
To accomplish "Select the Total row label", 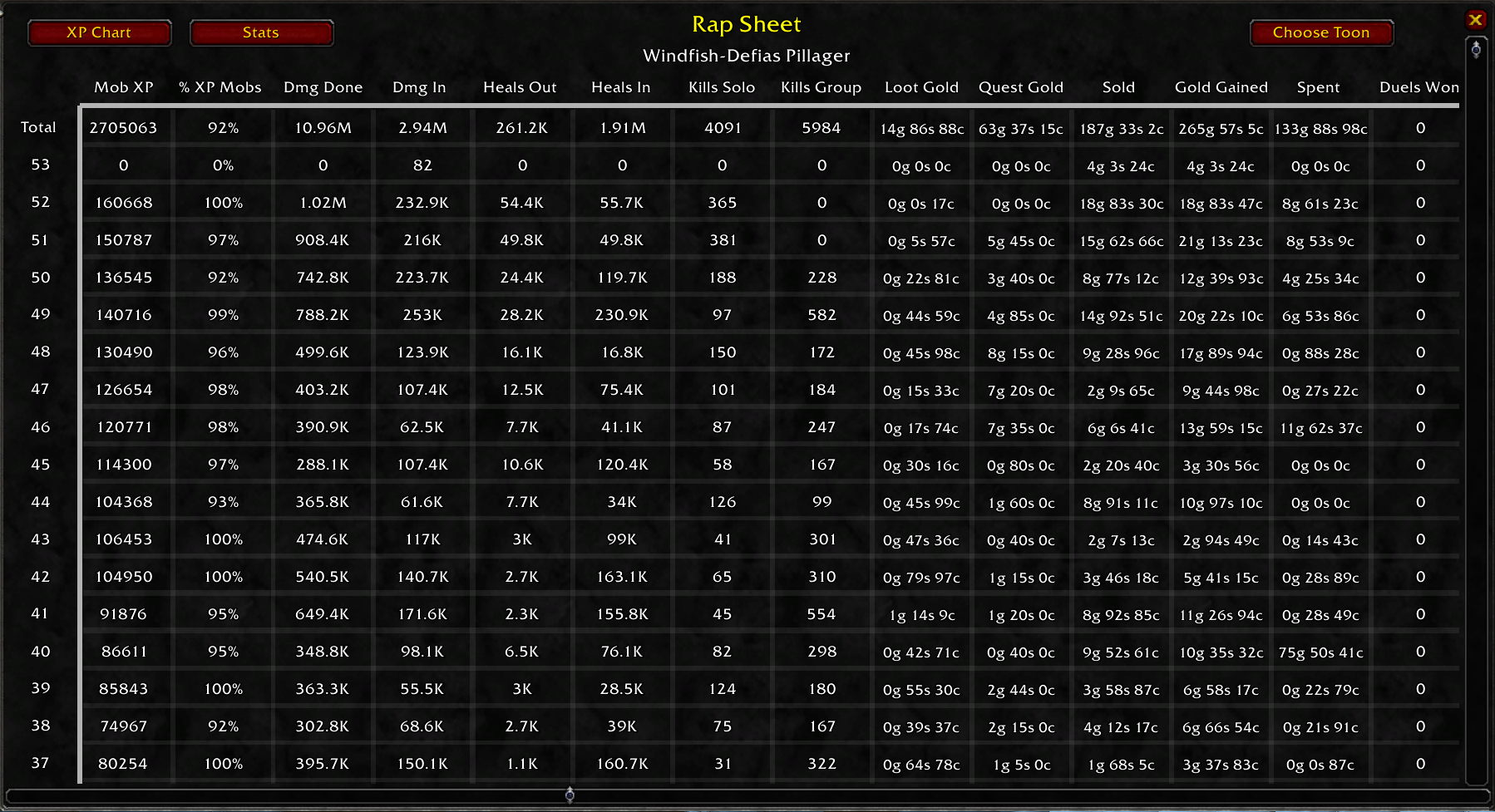I will tap(38, 127).
